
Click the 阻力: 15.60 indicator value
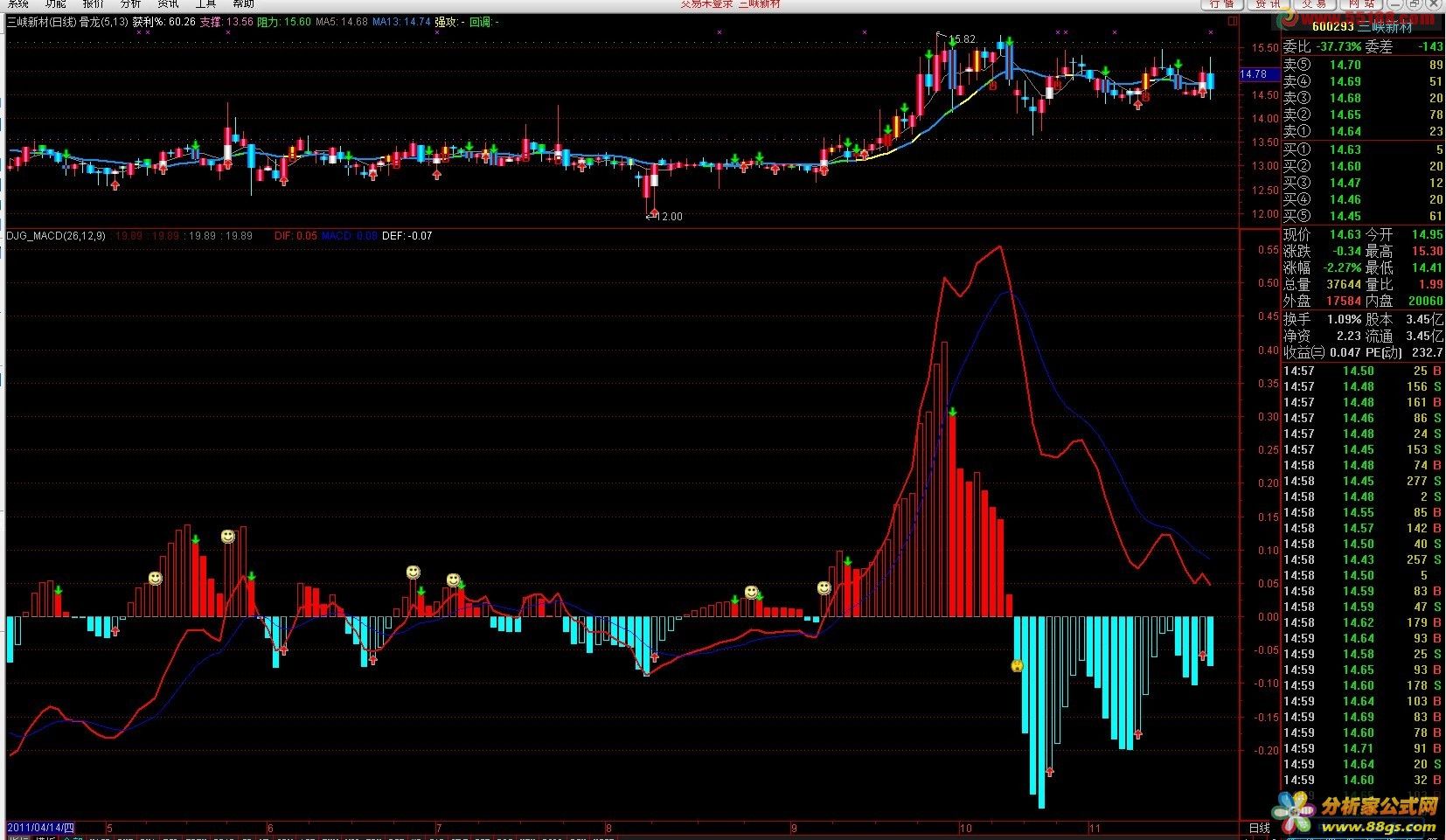285,22
